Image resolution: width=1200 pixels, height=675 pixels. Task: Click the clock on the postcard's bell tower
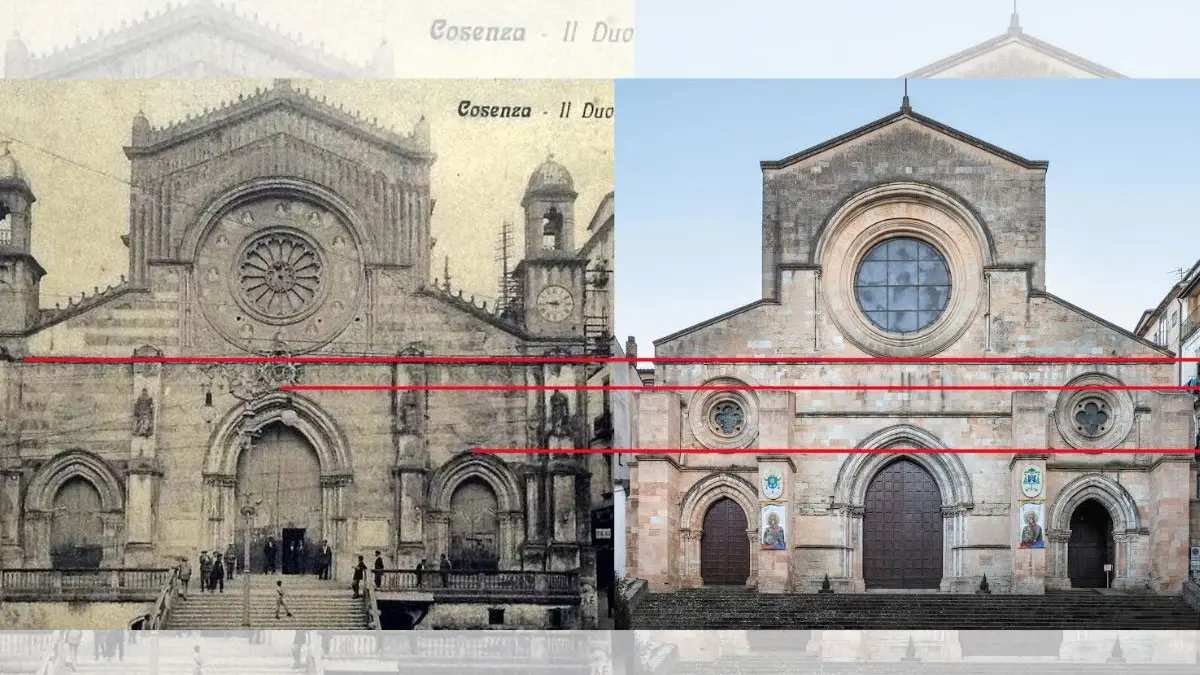click(554, 303)
